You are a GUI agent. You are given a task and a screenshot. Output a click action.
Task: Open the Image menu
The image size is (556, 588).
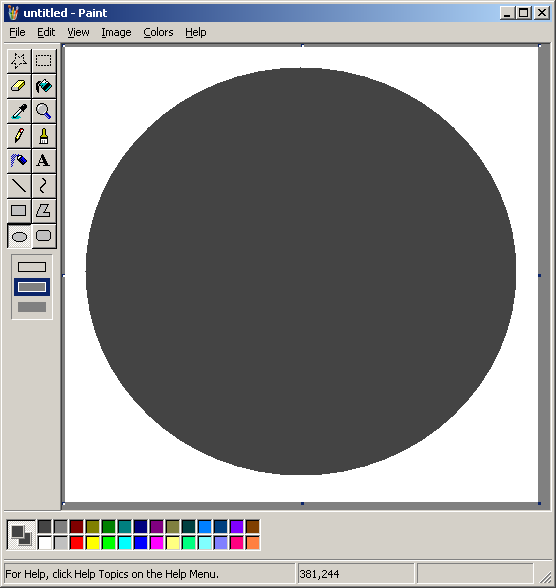pos(116,33)
